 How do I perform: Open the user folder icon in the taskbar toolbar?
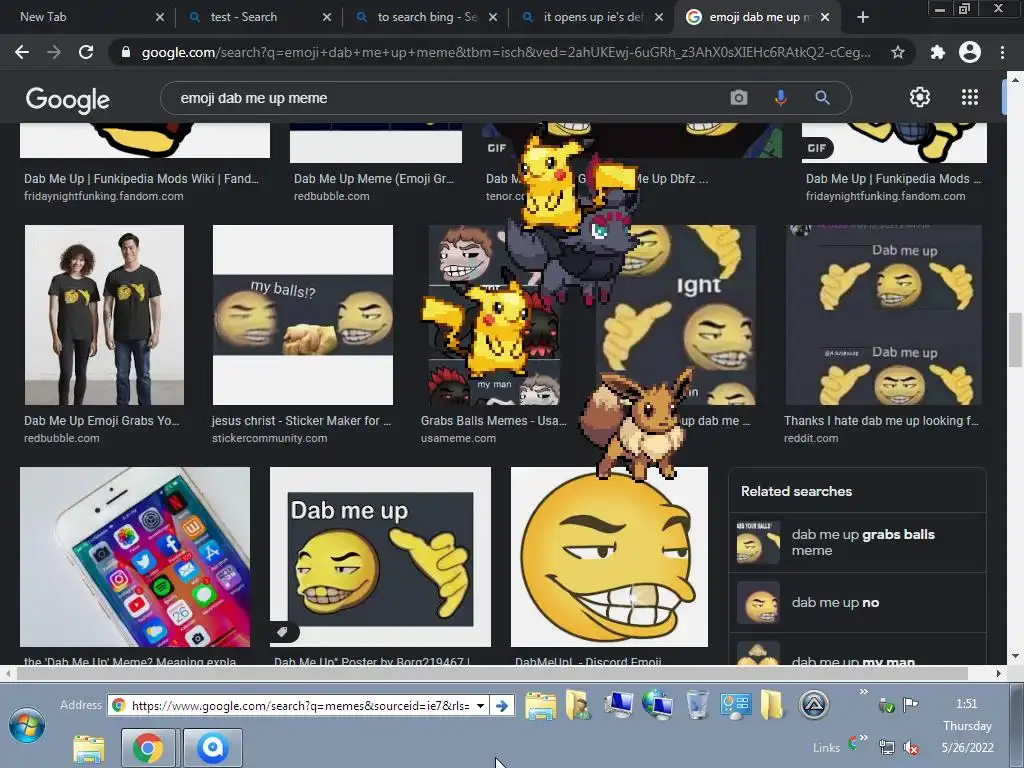579,705
